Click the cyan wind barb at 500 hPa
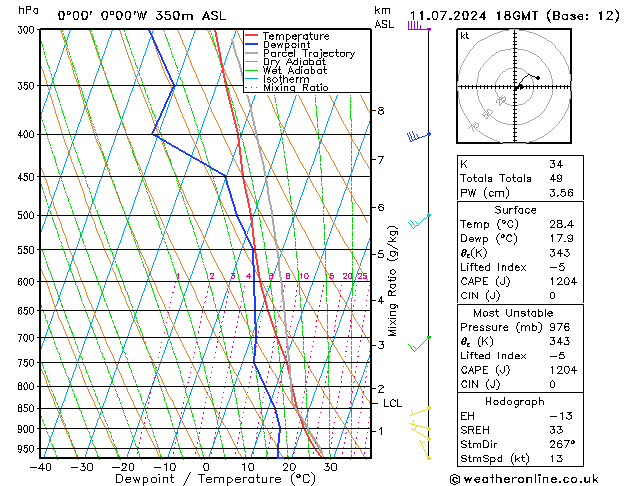The height and width of the screenshot is (486, 629). tap(419, 221)
